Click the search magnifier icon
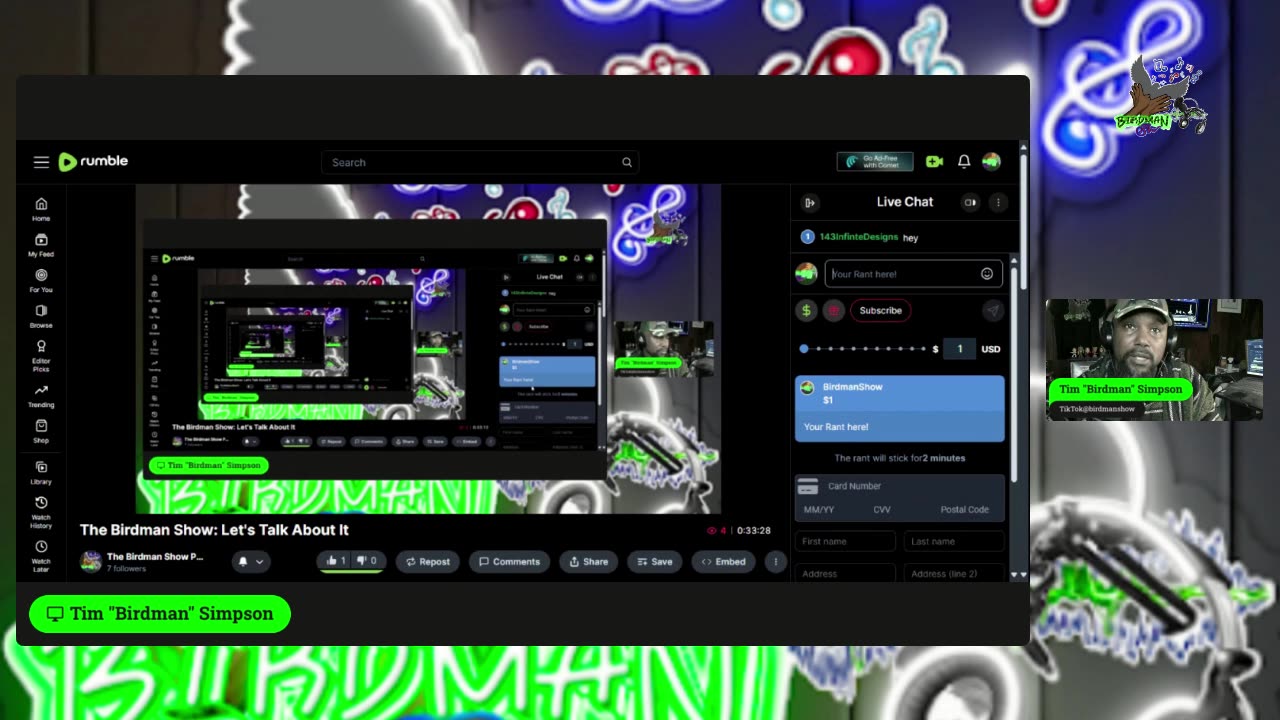The height and width of the screenshot is (720, 1280). (627, 162)
